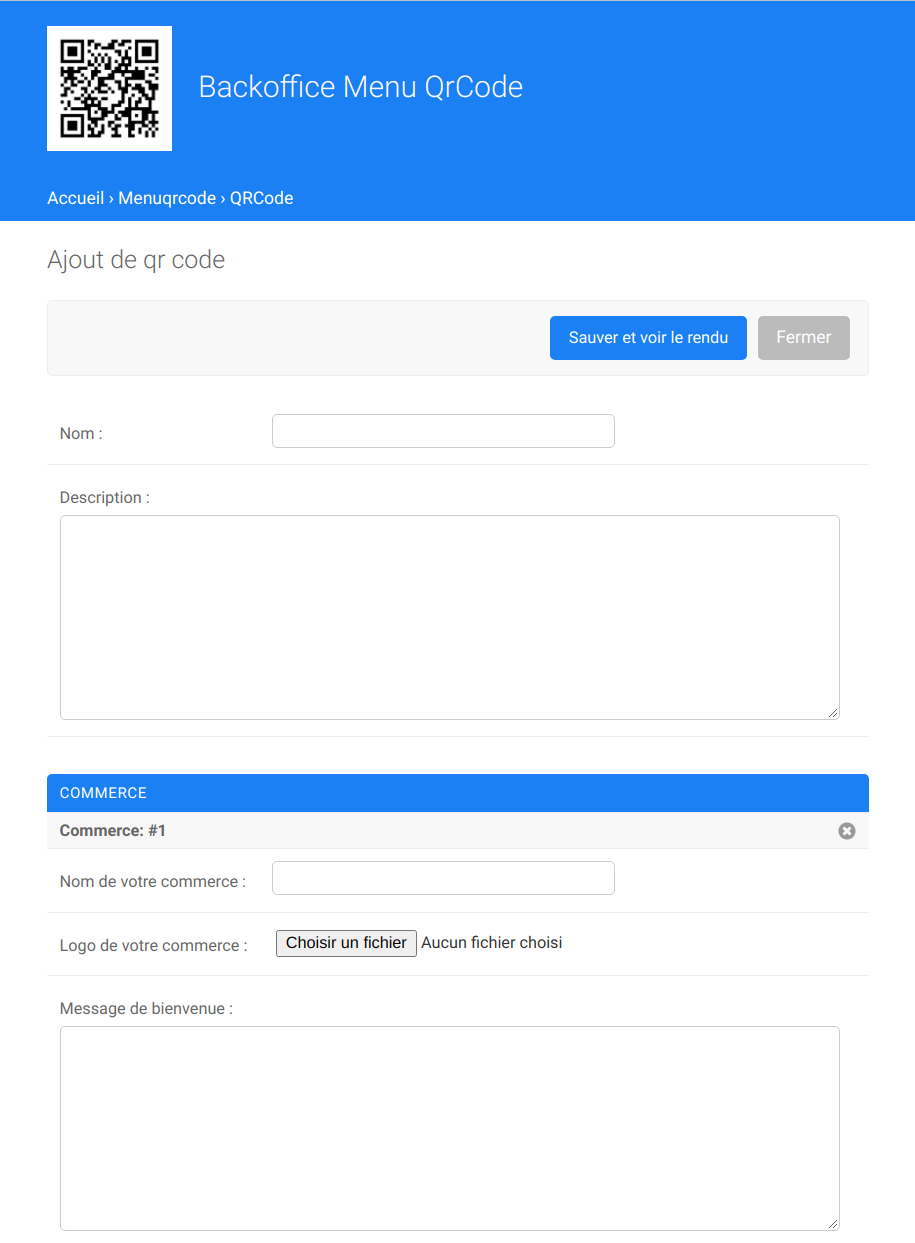Focus the Nom de votre commerce field
This screenshot has width=915, height=1243.
[443, 878]
